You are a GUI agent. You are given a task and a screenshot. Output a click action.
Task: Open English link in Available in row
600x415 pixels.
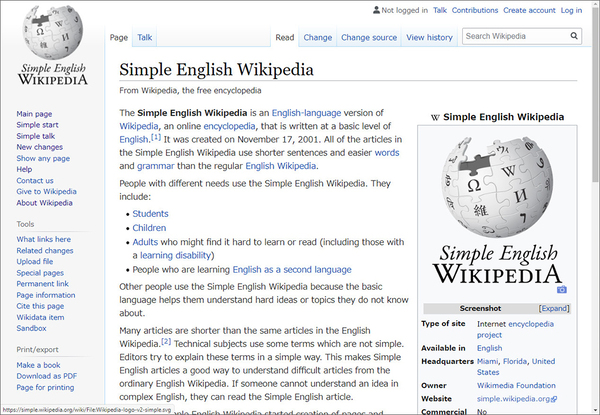pos(489,348)
